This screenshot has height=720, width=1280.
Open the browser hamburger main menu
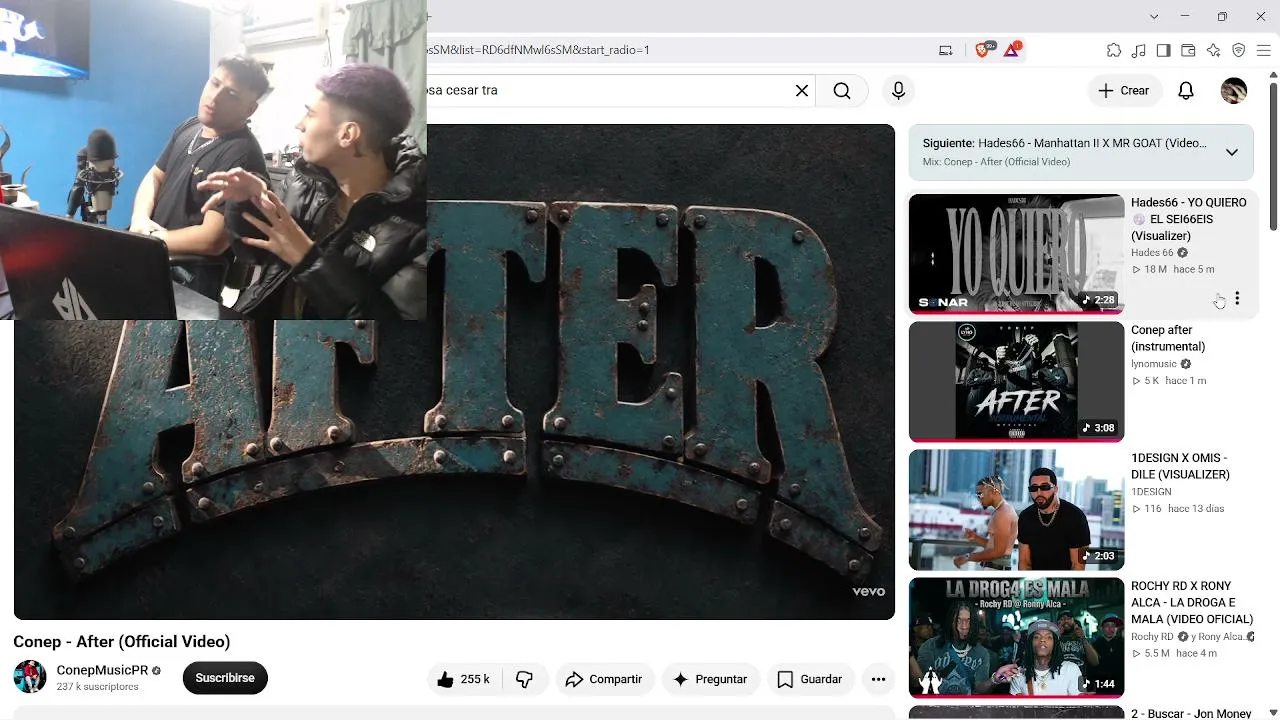[1263, 50]
